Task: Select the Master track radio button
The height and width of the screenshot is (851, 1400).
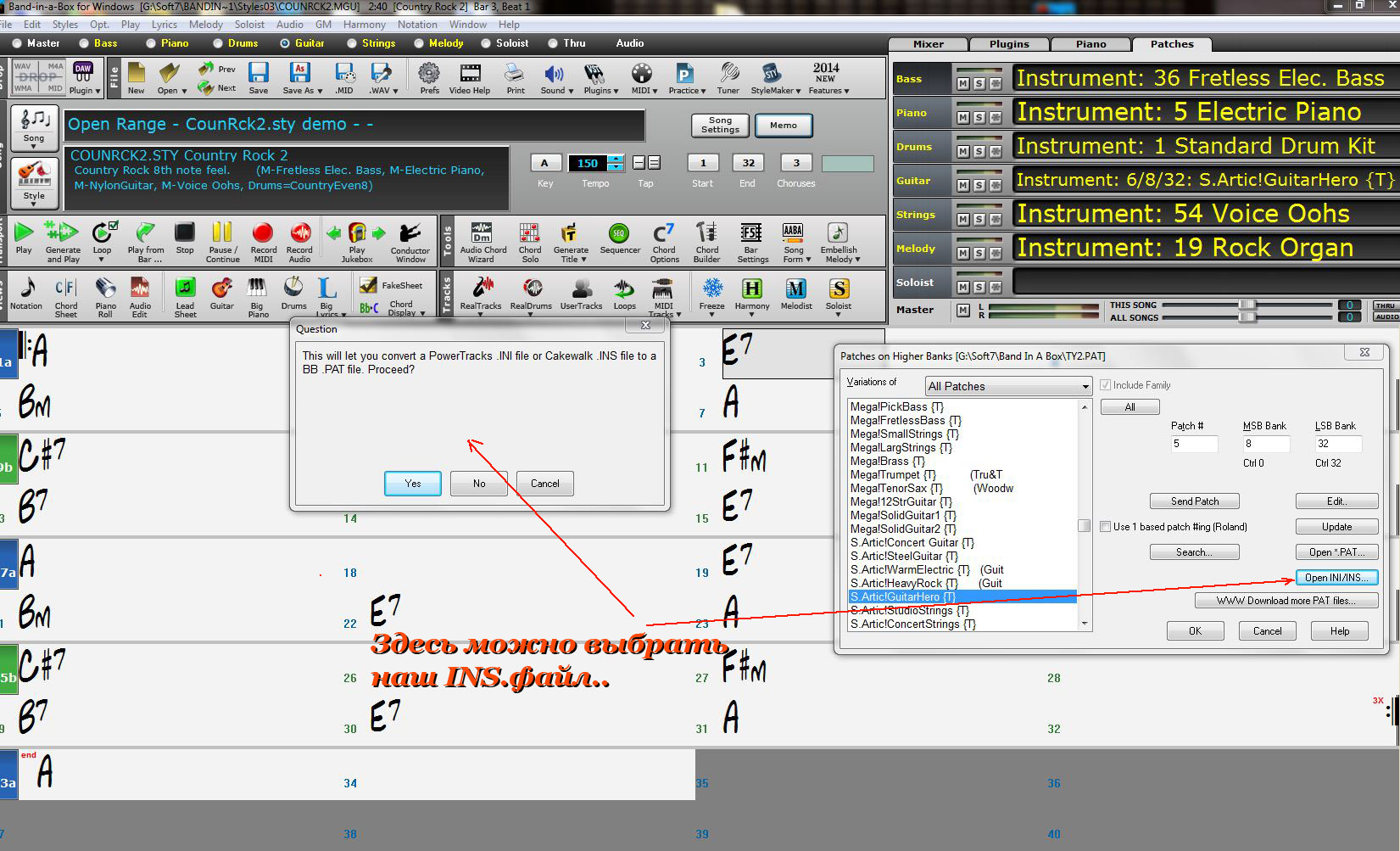Action: click(x=17, y=43)
